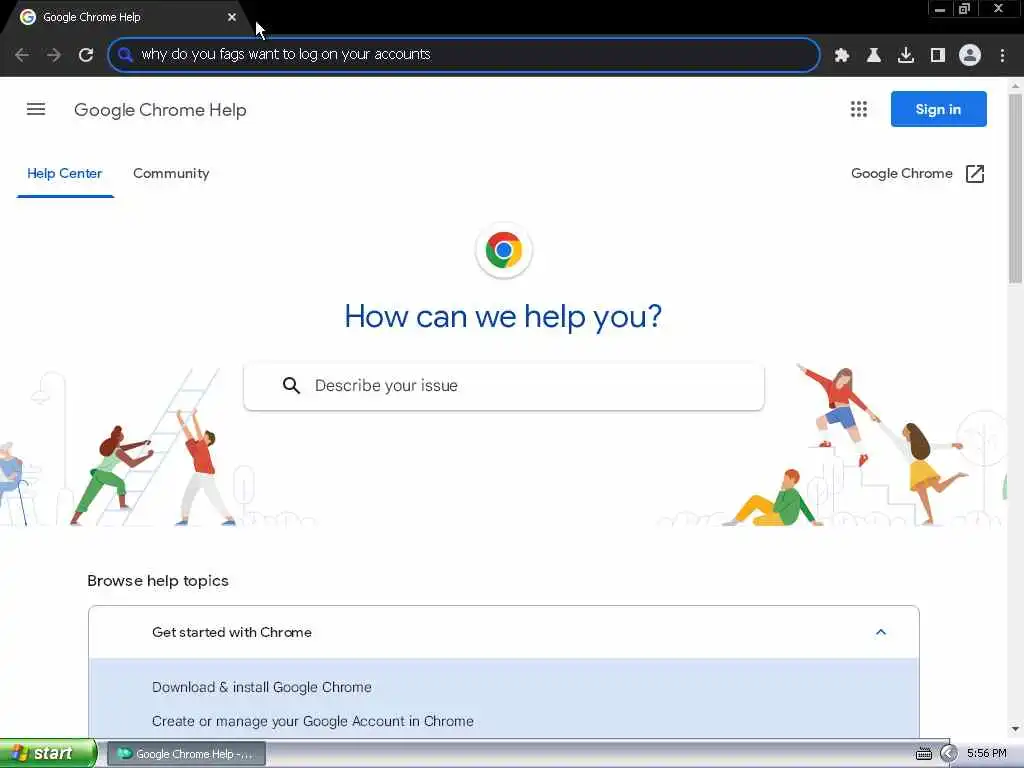The height and width of the screenshot is (768, 1024).
Task: Reload the page with the refresh icon
Action: click(86, 55)
